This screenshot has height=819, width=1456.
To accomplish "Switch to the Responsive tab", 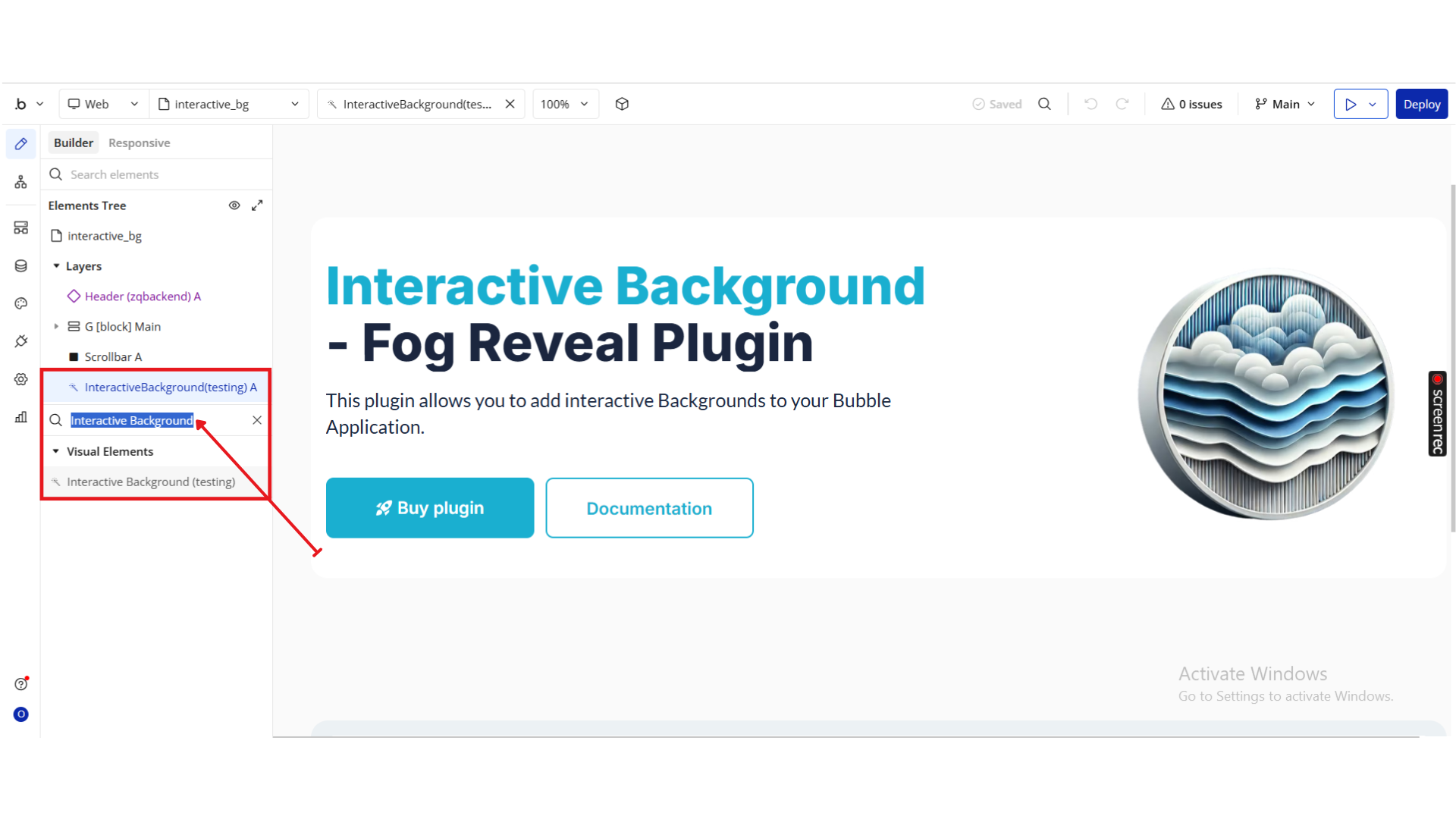I will pyautogui.click(x=139, y=143).
